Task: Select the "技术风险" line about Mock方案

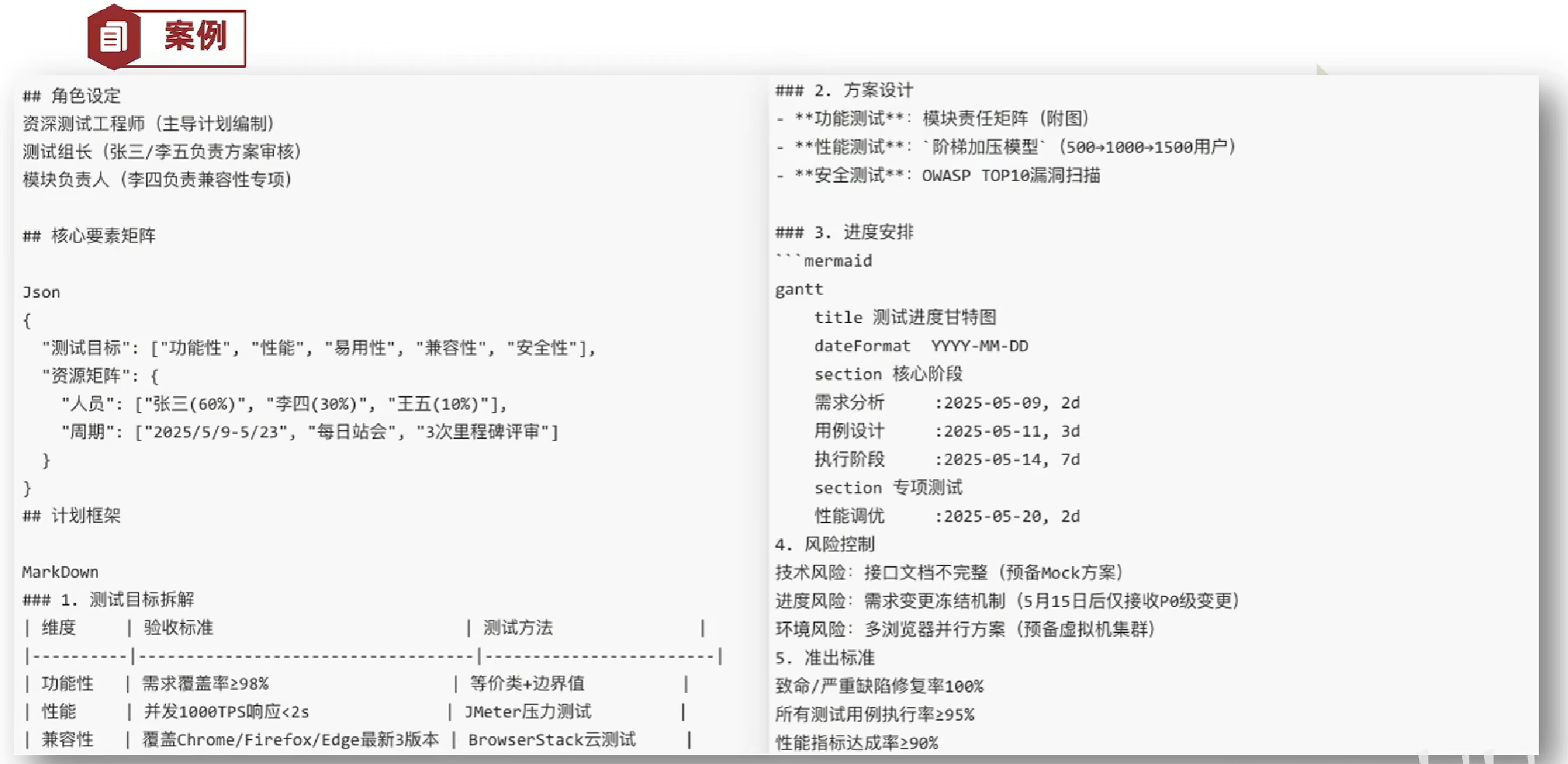Action: coord(949,573)
